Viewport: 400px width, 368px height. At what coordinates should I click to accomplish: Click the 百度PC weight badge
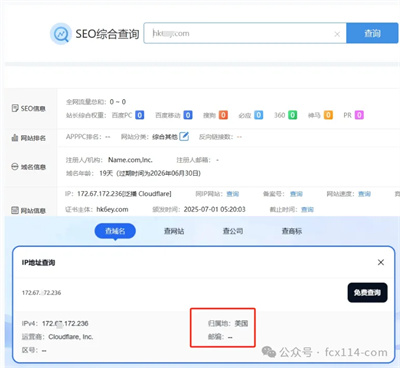pyautogui.click(x=140, y=115)
